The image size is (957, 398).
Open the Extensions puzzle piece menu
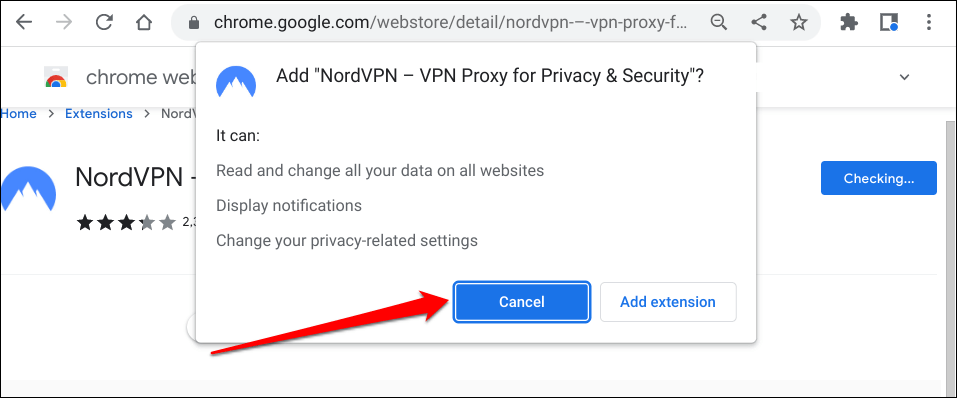coord(849,23)
